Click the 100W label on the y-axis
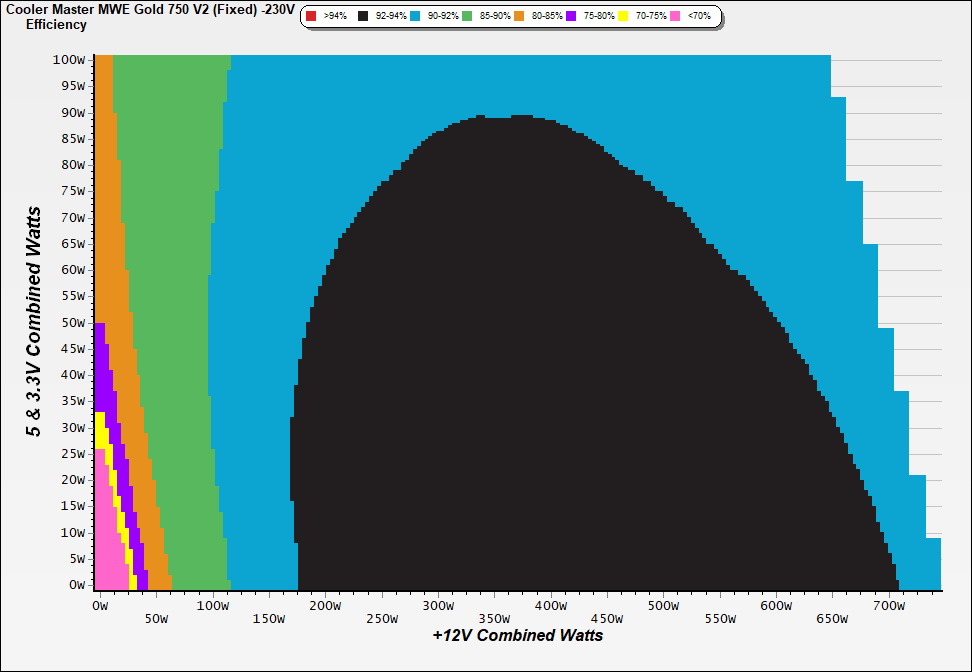 [69, 60]
